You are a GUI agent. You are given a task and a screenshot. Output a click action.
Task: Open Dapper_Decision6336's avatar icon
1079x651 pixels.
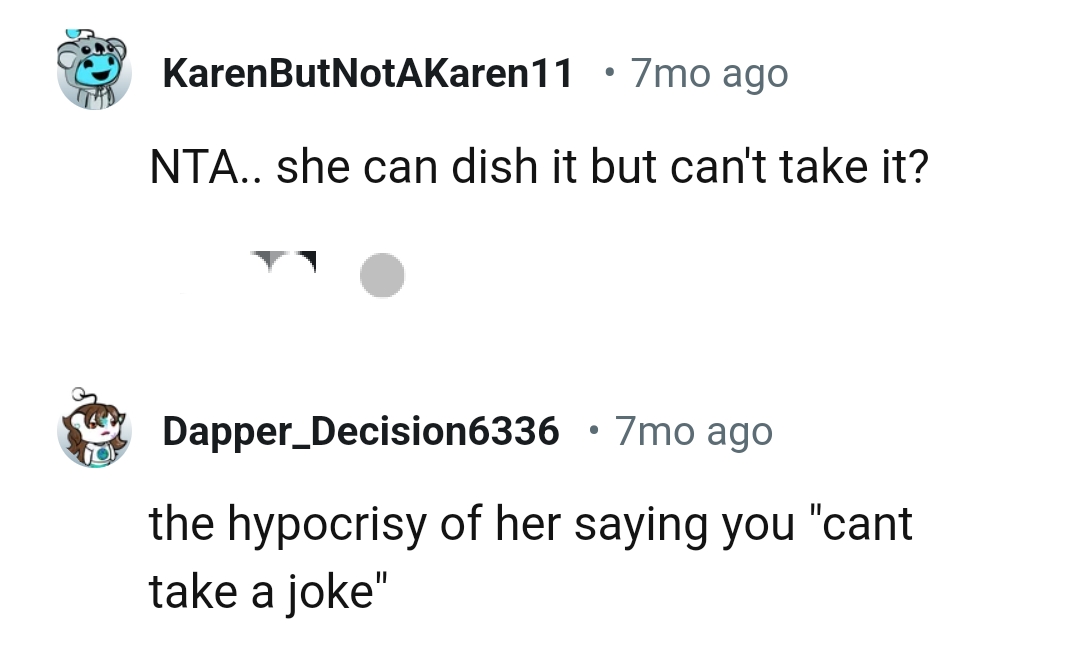94,430
